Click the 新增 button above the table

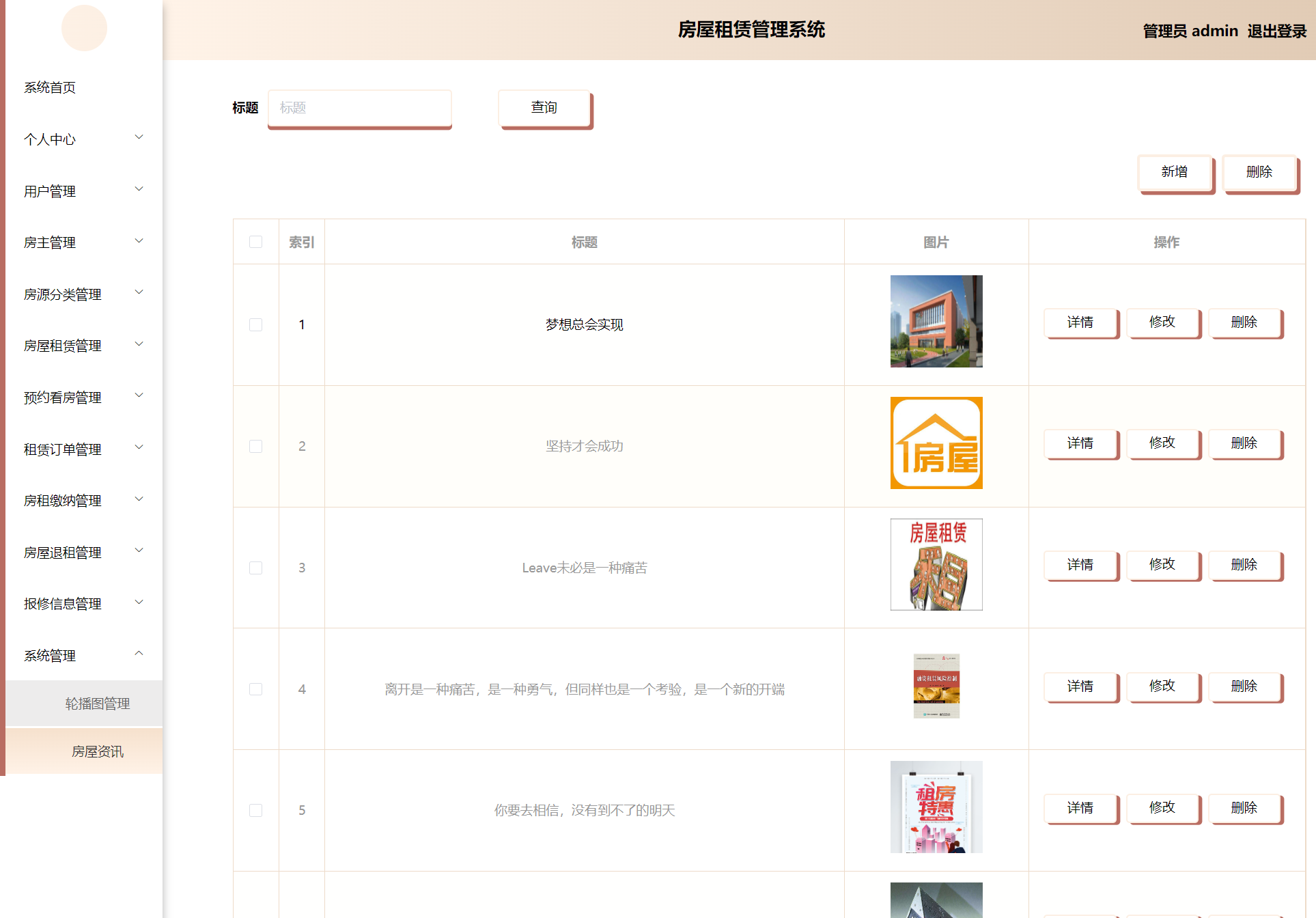[1174, 172]
